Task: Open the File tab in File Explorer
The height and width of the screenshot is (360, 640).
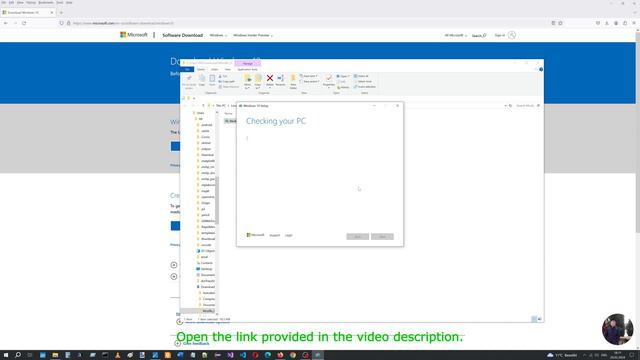Action: (x=187, y=69)
